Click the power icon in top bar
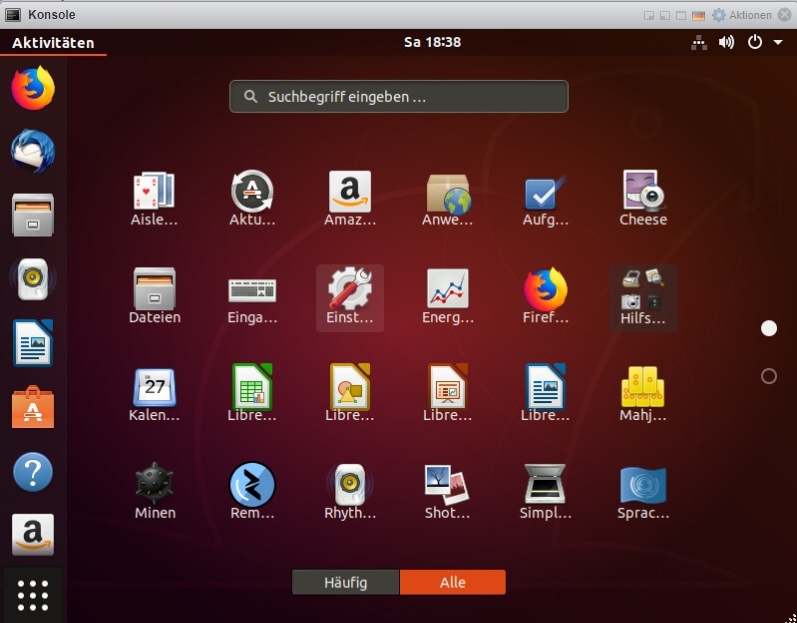Viewport: 797px width, 623px height. pos(755,42)
